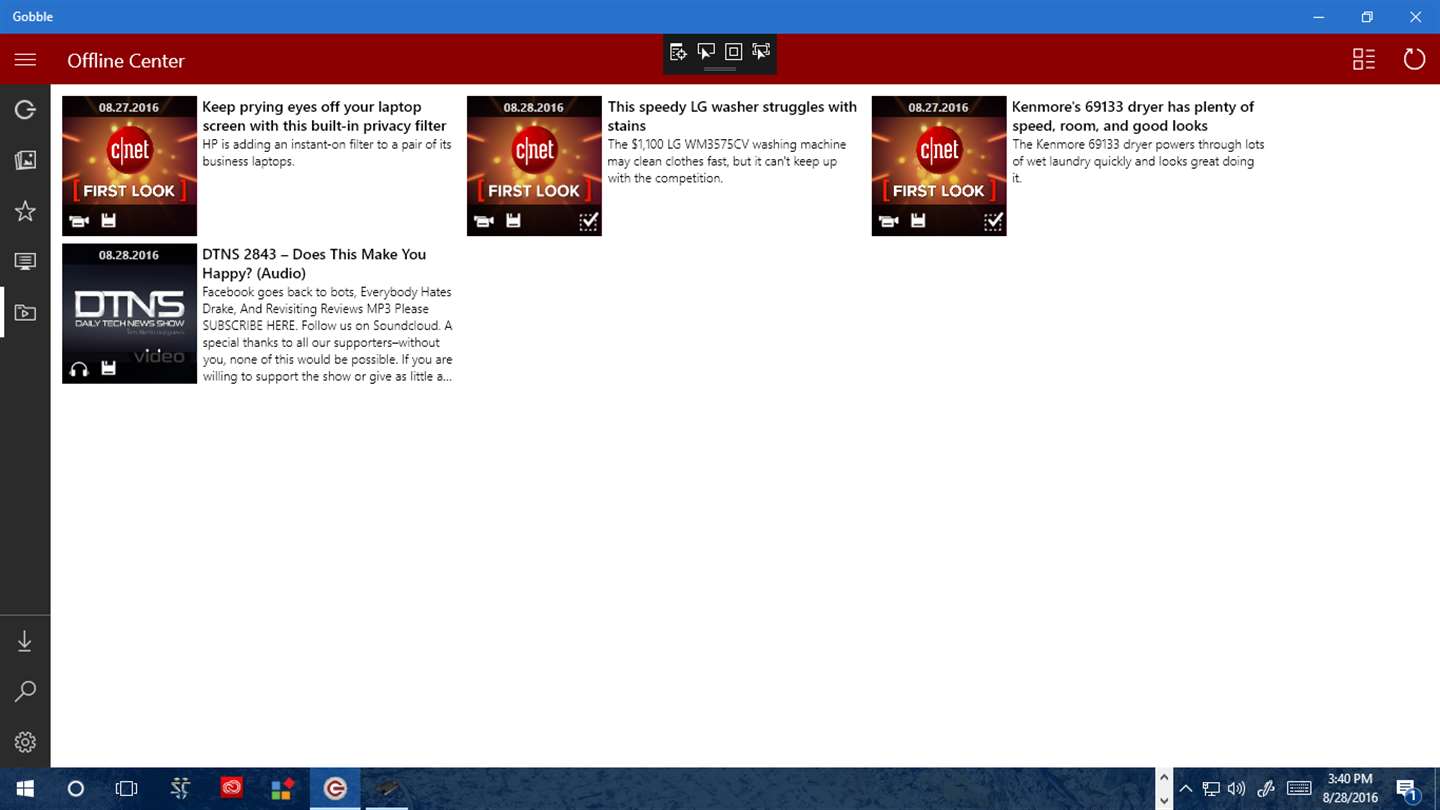Show hidden system tray icons chevron

coord(1186,789)
